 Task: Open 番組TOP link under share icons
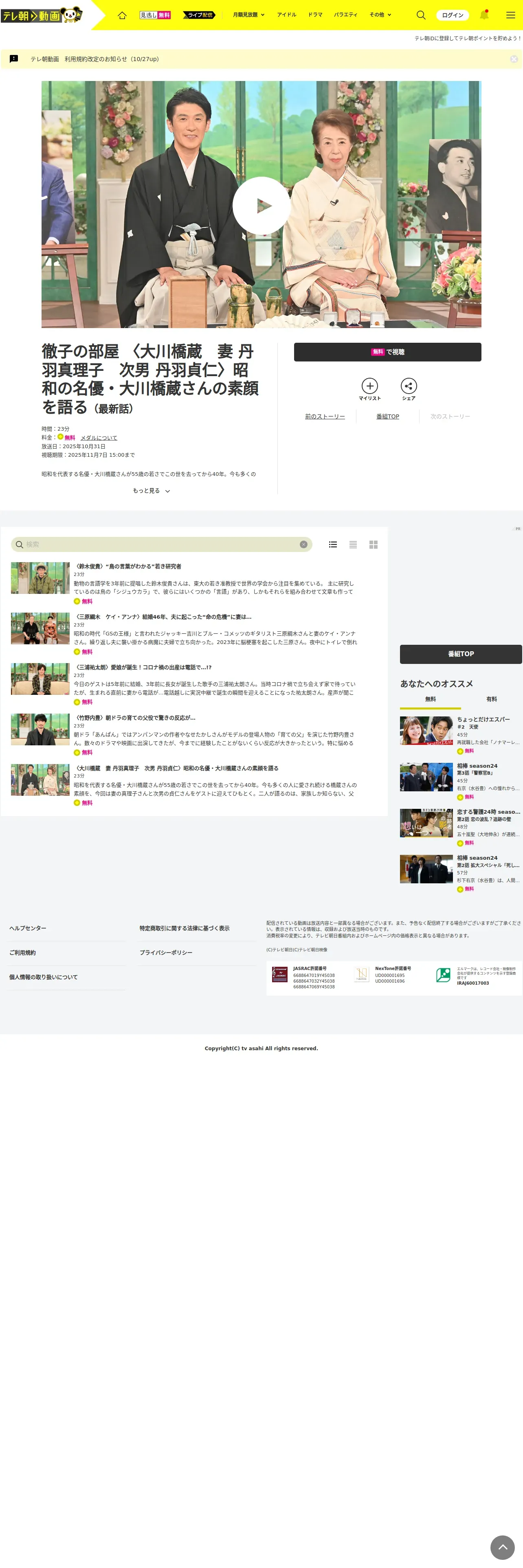click(388, 416)
